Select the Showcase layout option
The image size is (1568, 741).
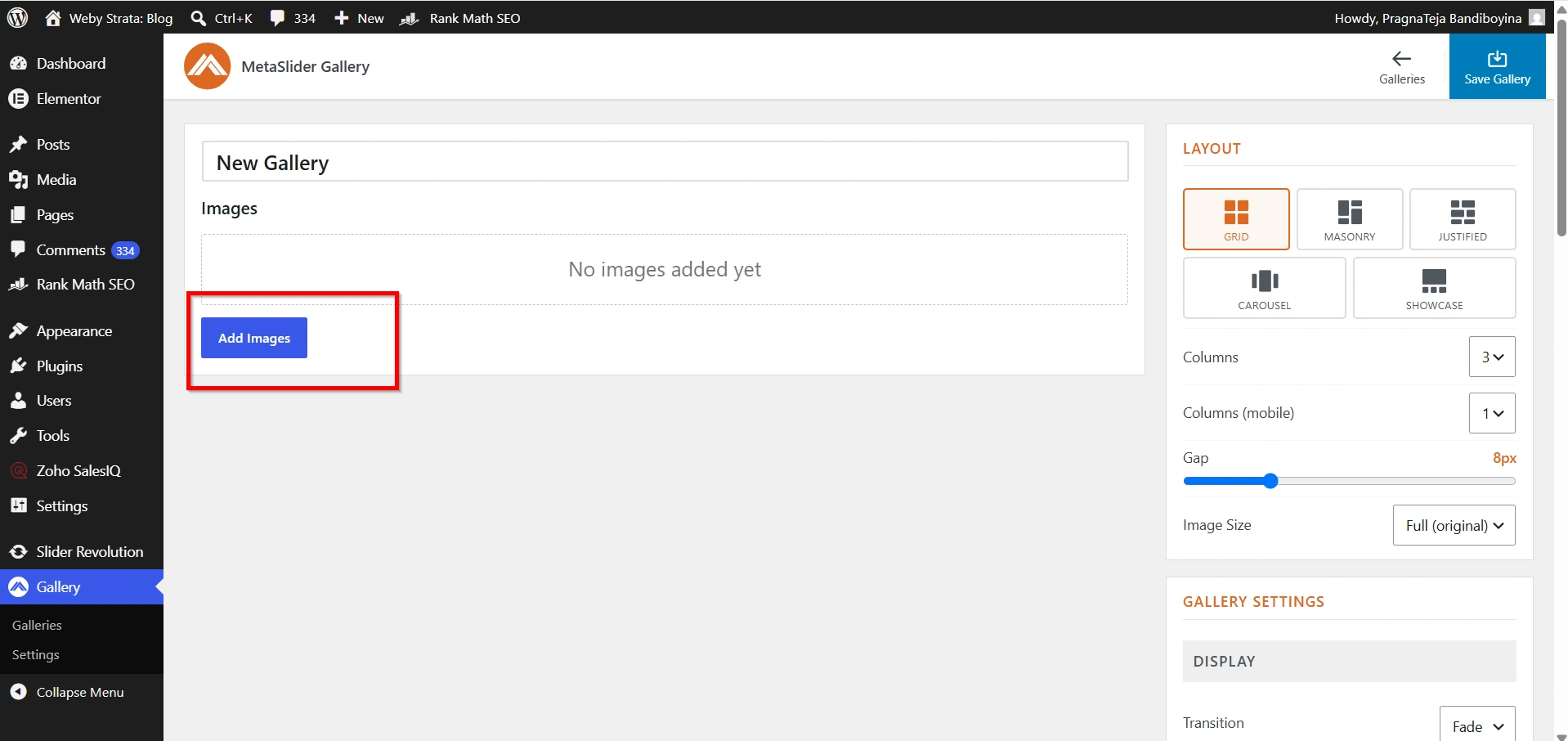click(x=1434, y=288)
